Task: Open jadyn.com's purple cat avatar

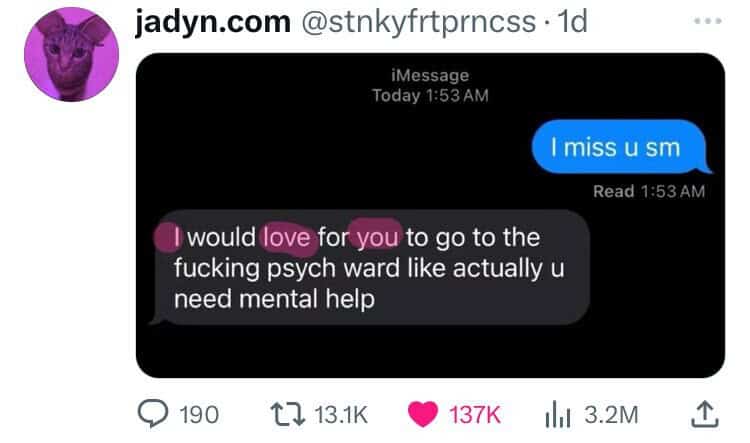Action: point(71,55)
